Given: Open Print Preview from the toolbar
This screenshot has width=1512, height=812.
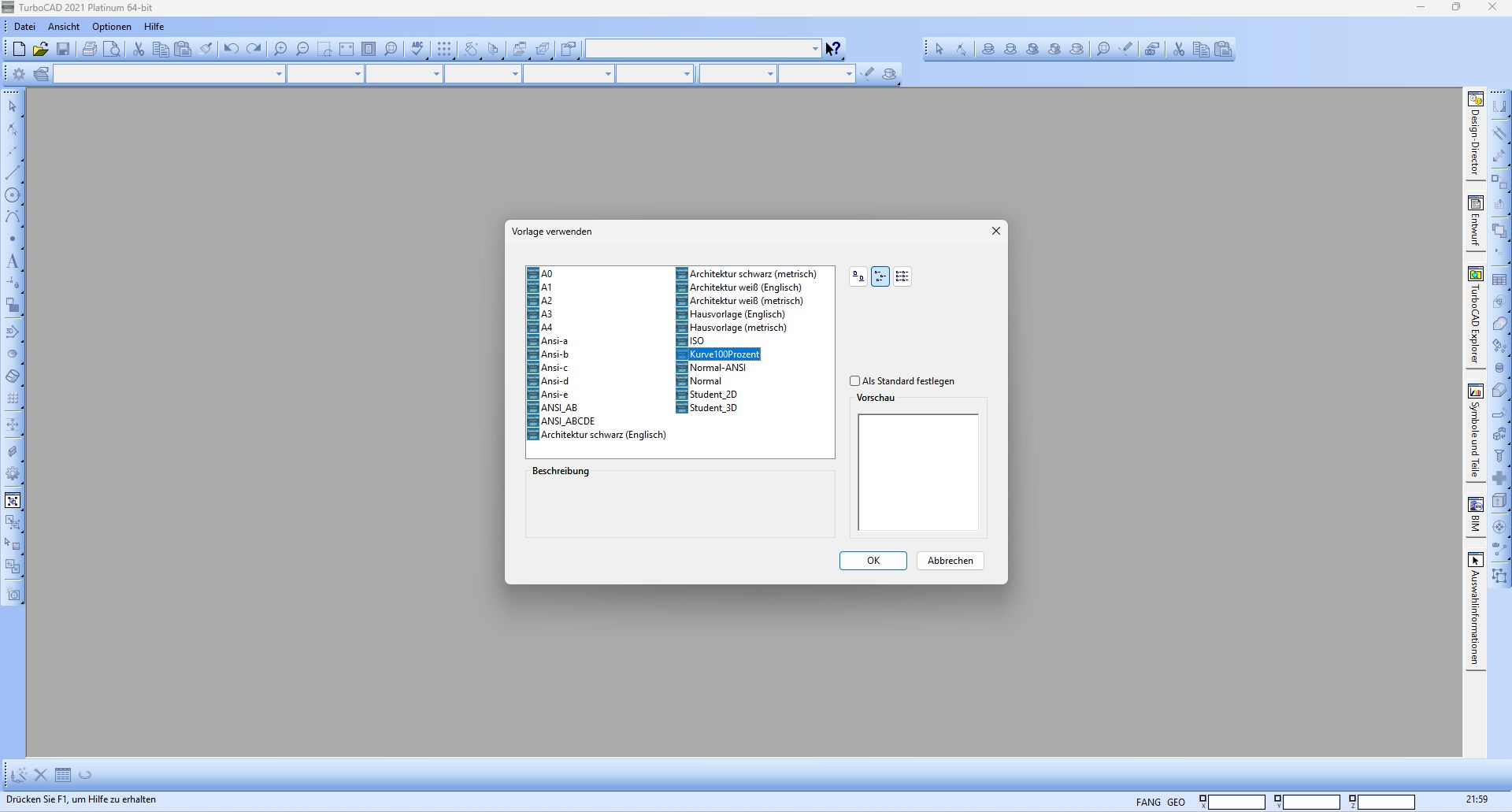Looking at the screenshot, I should (112, 49).
